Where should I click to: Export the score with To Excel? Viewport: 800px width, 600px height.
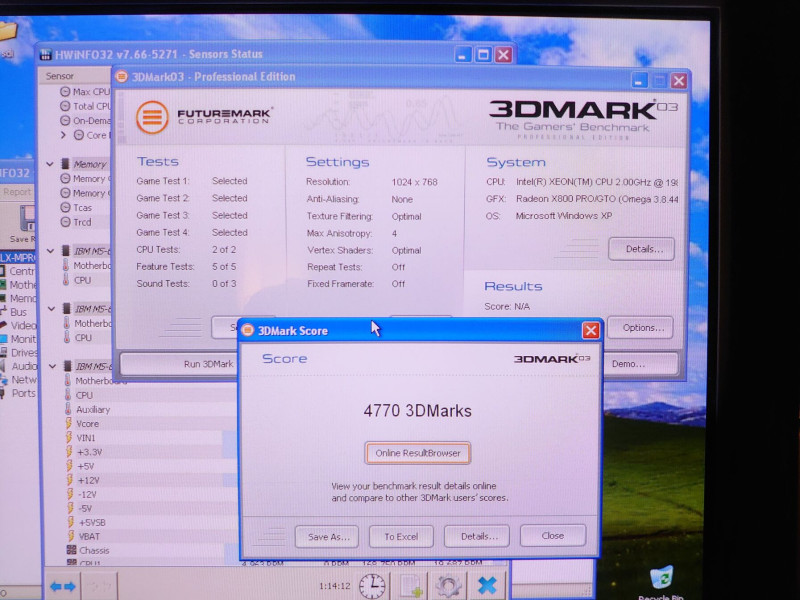pos(401,537)
